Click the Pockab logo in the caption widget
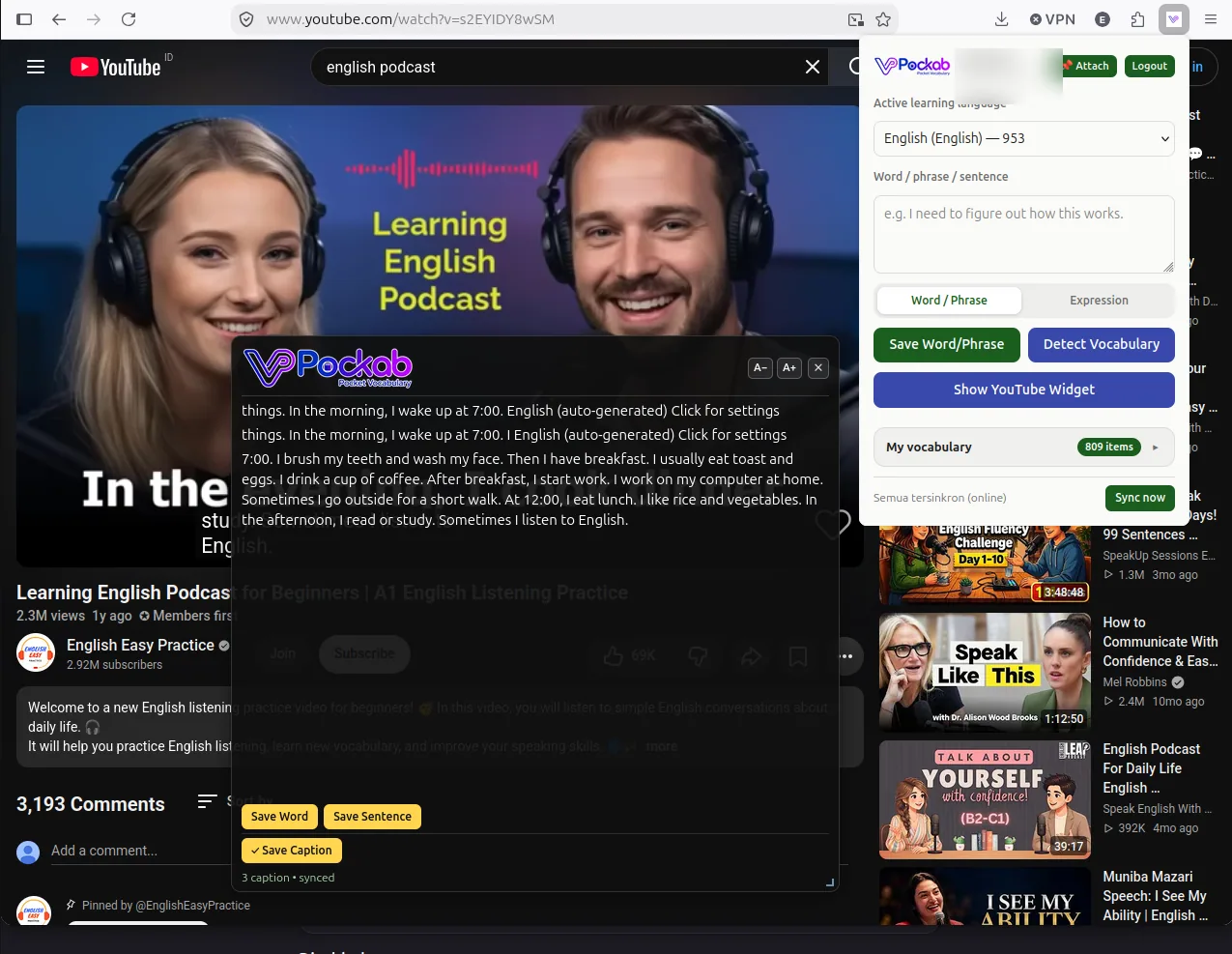This screenshot has height=954, width=1232. point(328,367)
